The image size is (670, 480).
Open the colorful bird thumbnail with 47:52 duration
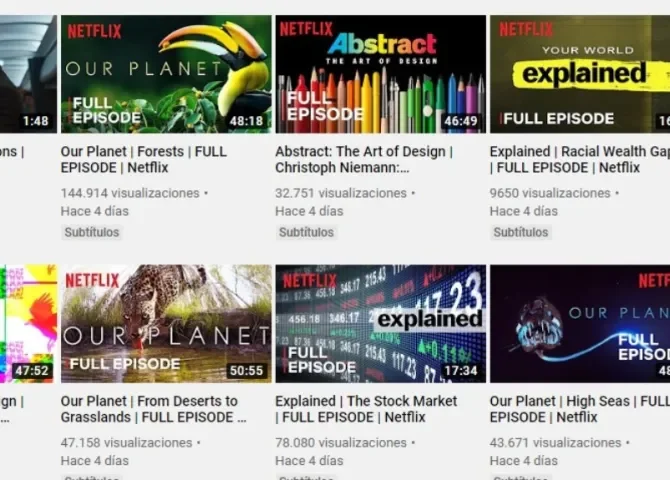(28, 324)
